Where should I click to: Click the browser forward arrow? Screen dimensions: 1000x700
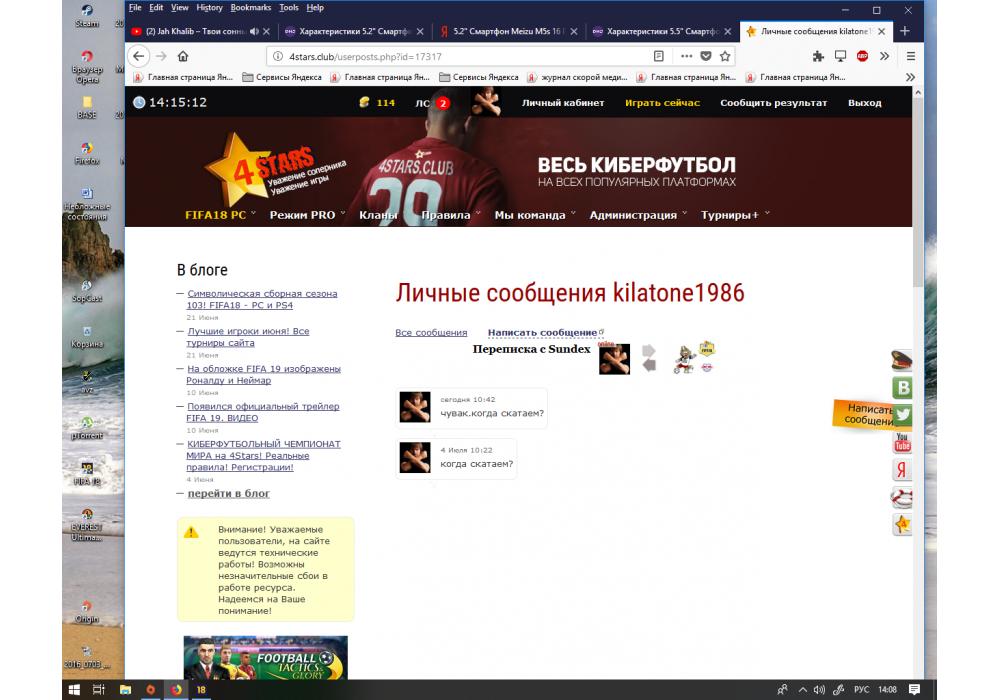(161, 57)
